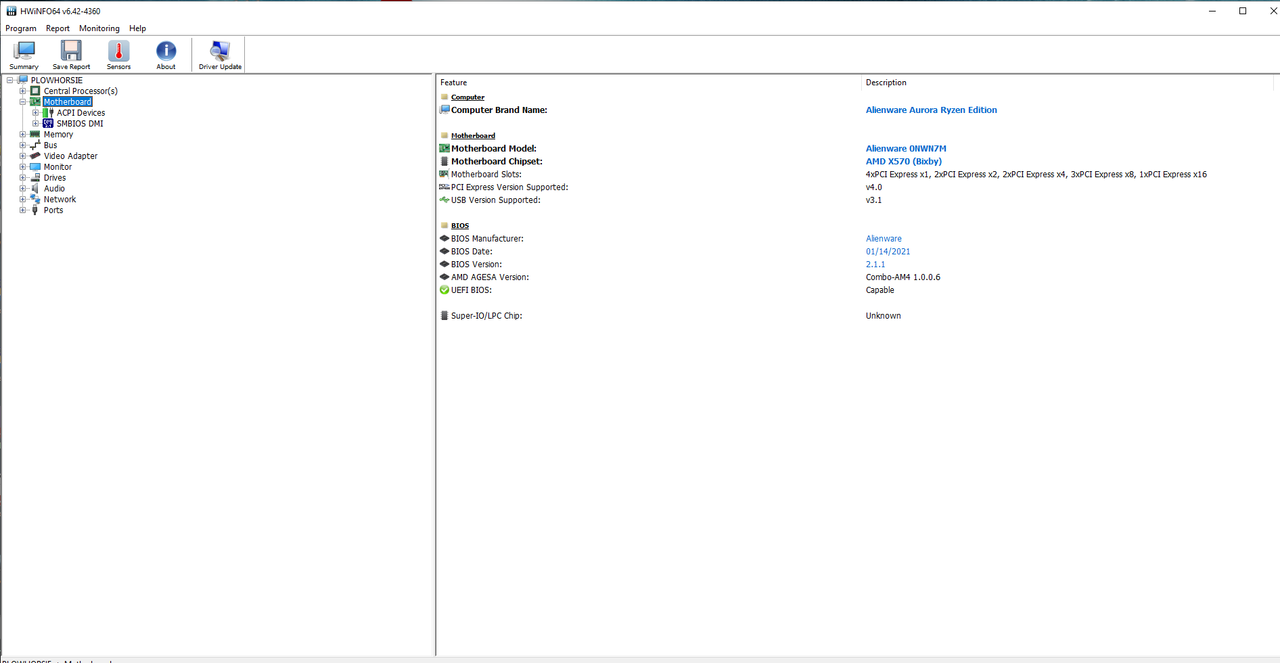Expand the Central Processor(s) node
Image resolution: width=1280 pixels, height=663 pixels.
pyautogui.click(x=22, y=91)
